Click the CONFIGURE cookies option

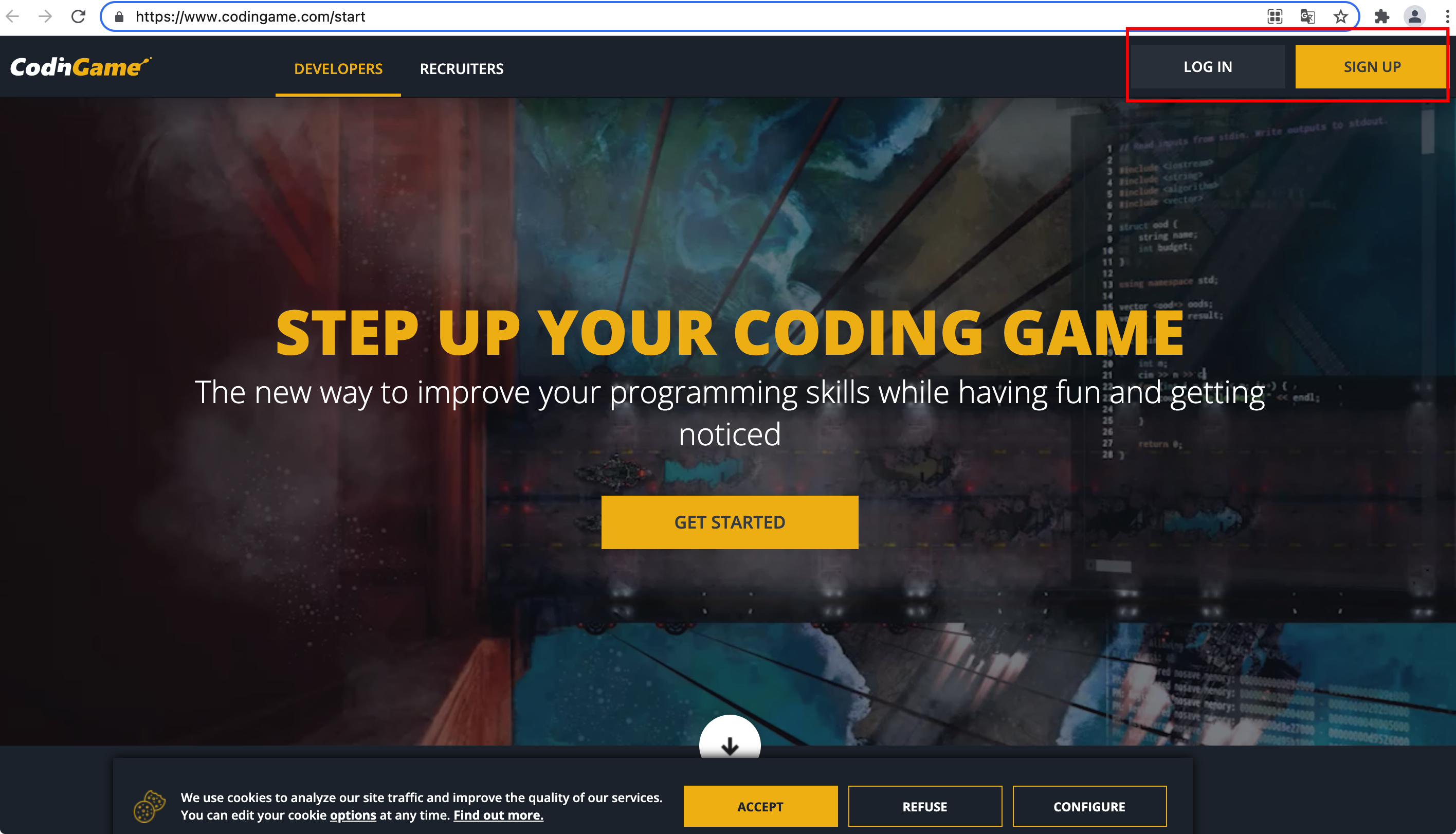point(1090,806)
